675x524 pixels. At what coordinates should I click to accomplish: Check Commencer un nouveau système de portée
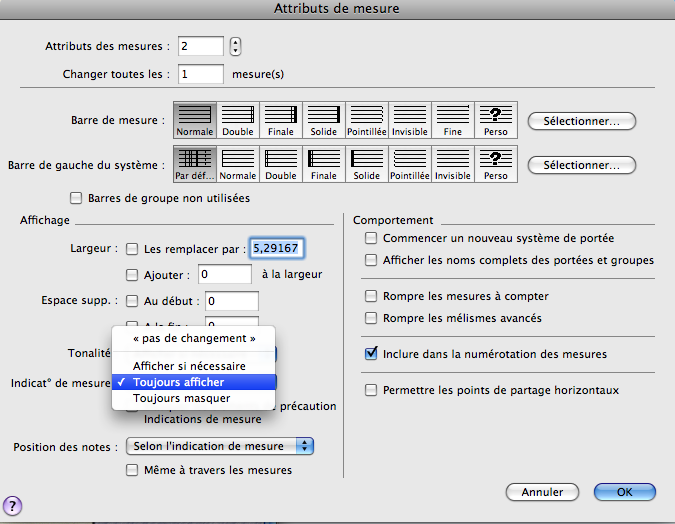click(372, 238)
